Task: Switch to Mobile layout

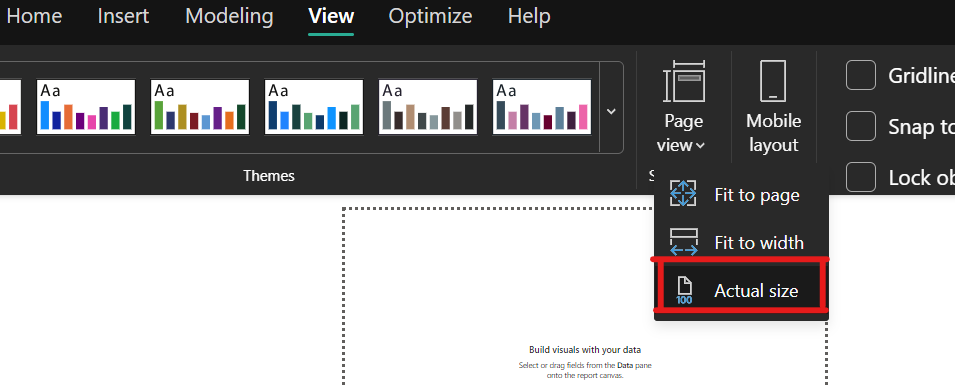Action: click(x=774, y=107)
